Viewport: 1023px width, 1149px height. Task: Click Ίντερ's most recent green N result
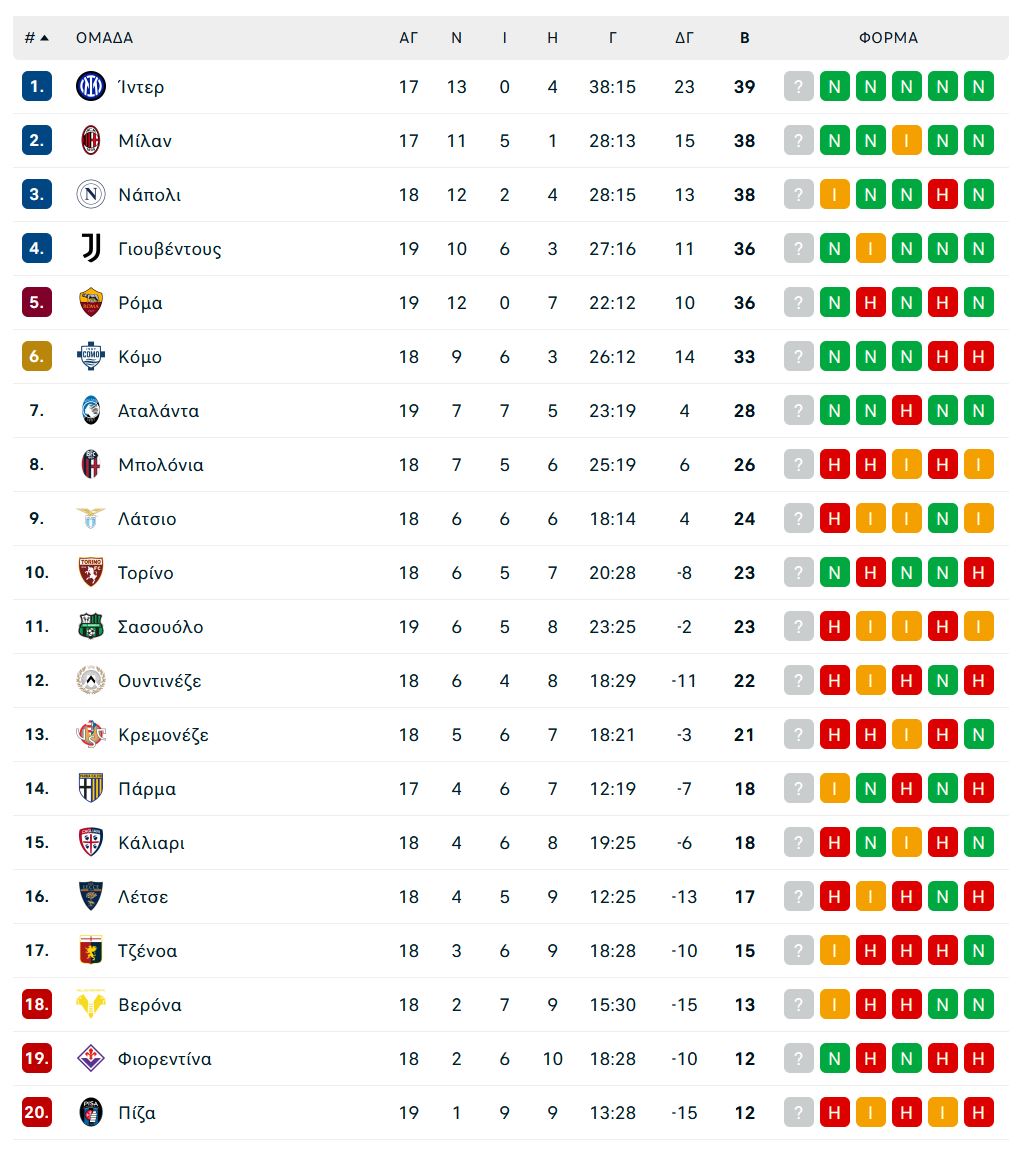978,86
